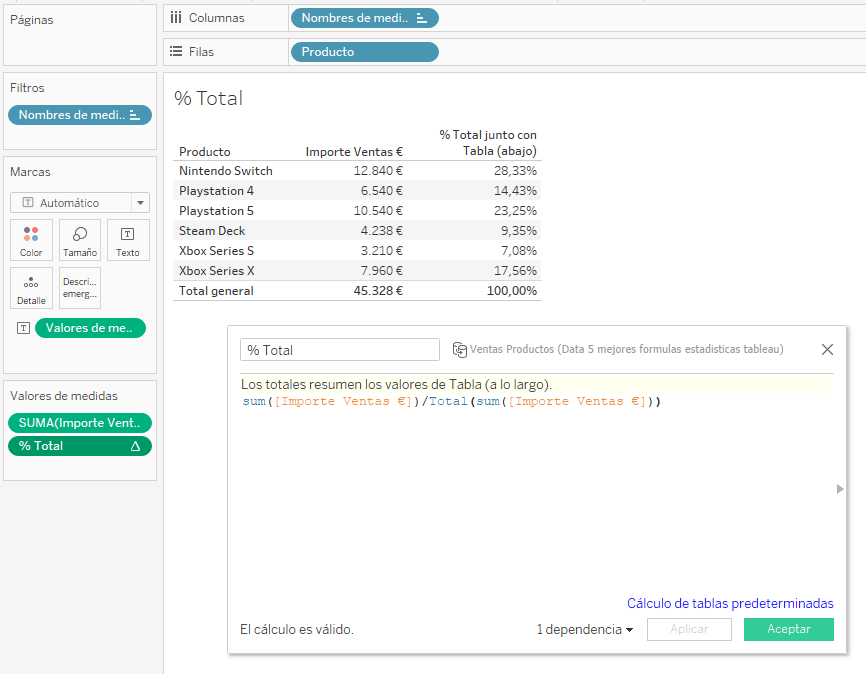The height and width of the screenshot is (674, 866).
Task: Click sort icon on Columnas Nombres de medidas pill
Action: click(x=421, y=18)
